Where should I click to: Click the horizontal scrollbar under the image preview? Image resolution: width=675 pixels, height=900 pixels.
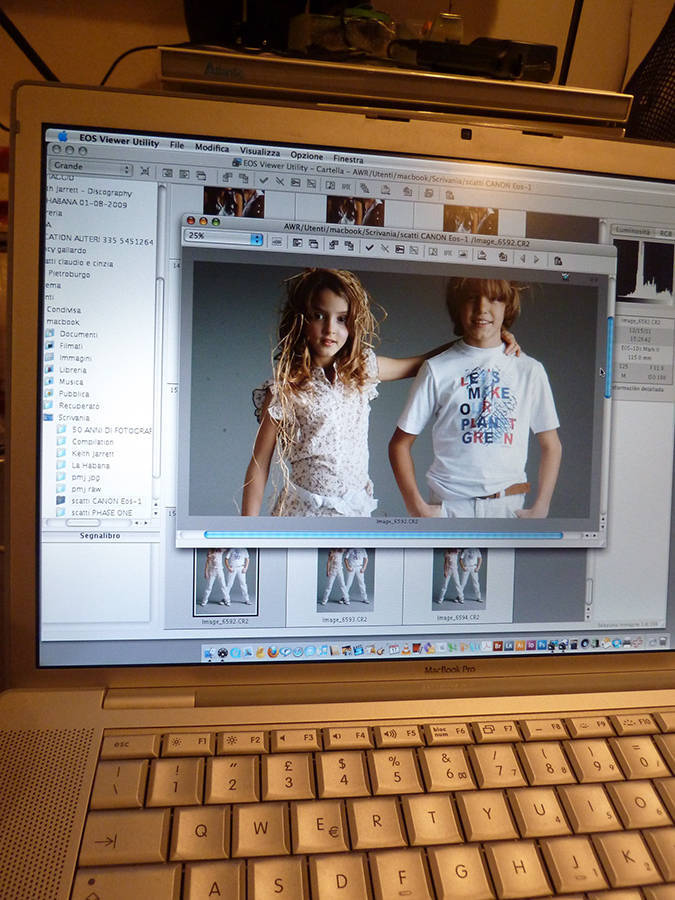click(x=384, y=535)
